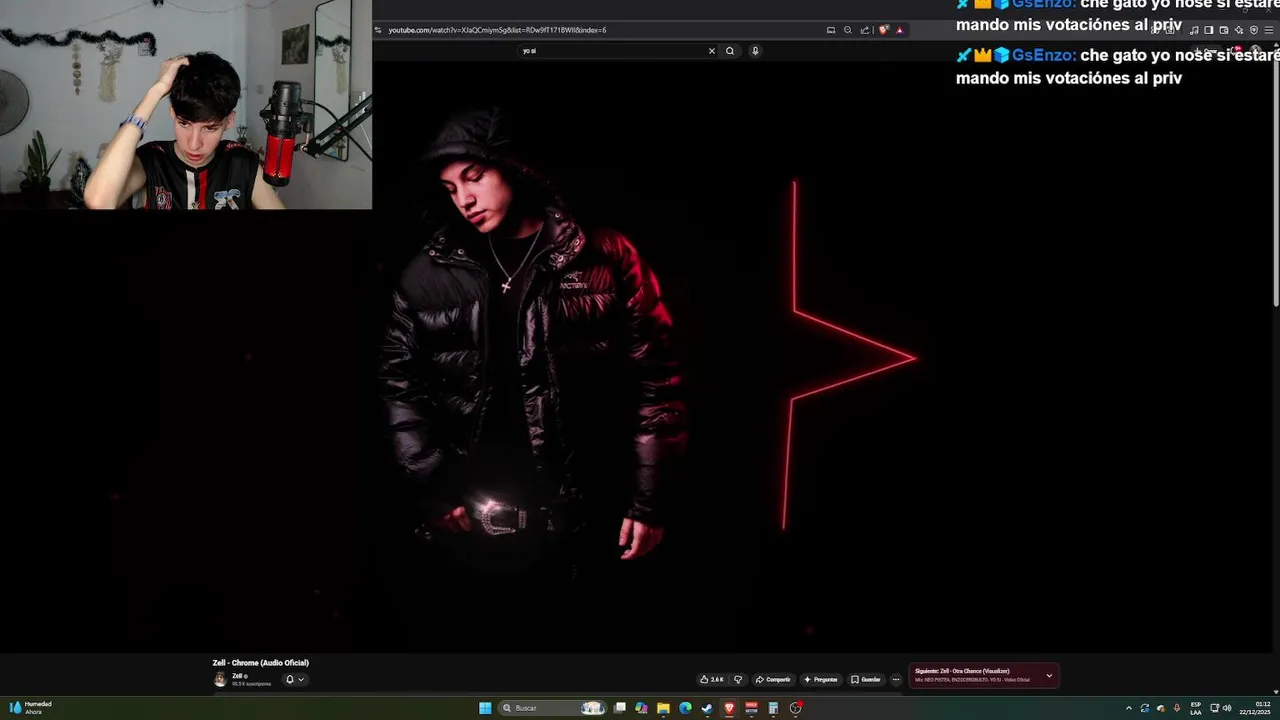This screenshot has height=720, width=1280.
Task: Click the share icon in address bar
Action: coord(865,30)
